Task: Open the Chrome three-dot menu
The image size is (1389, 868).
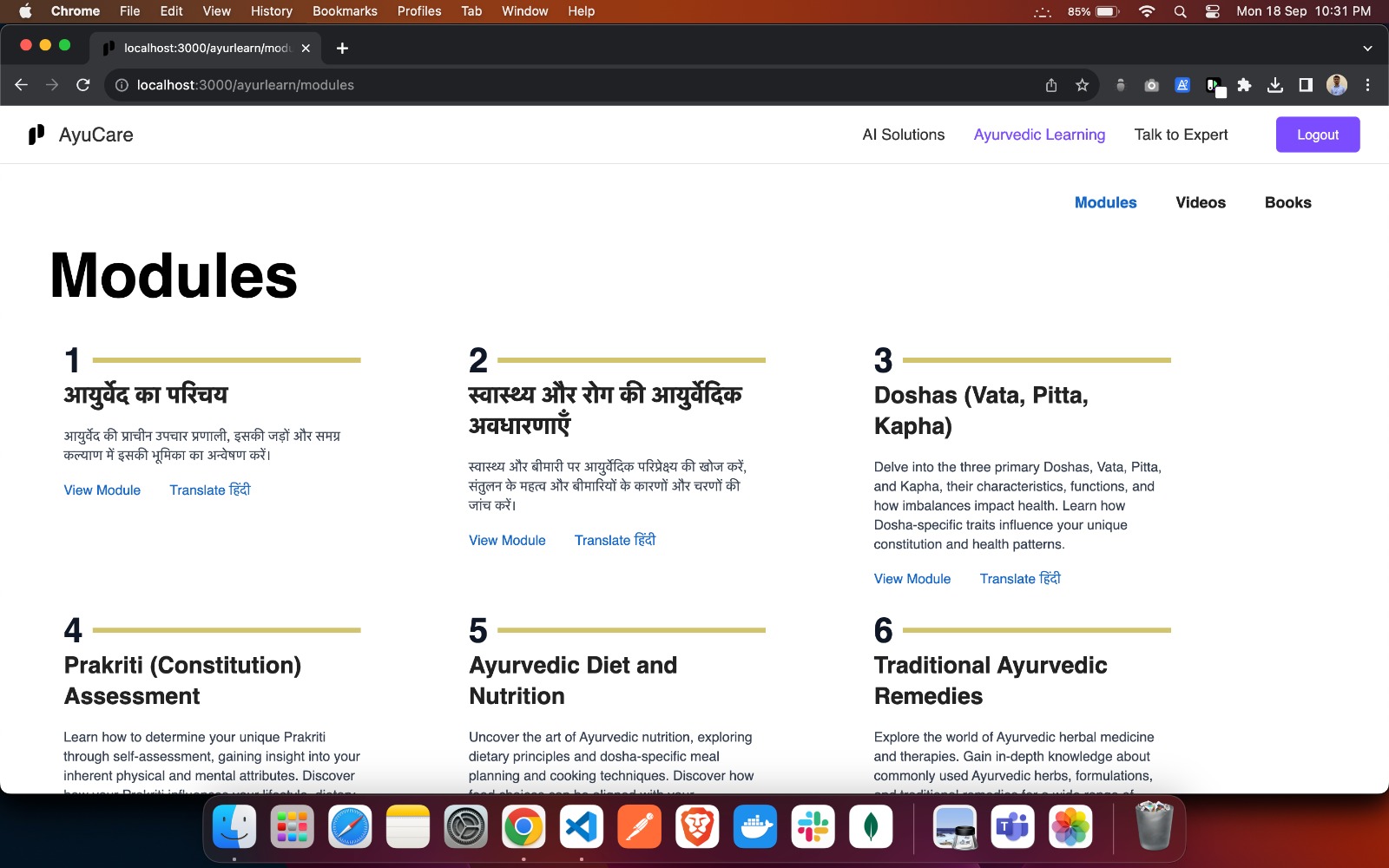Action: (1368, 84)
